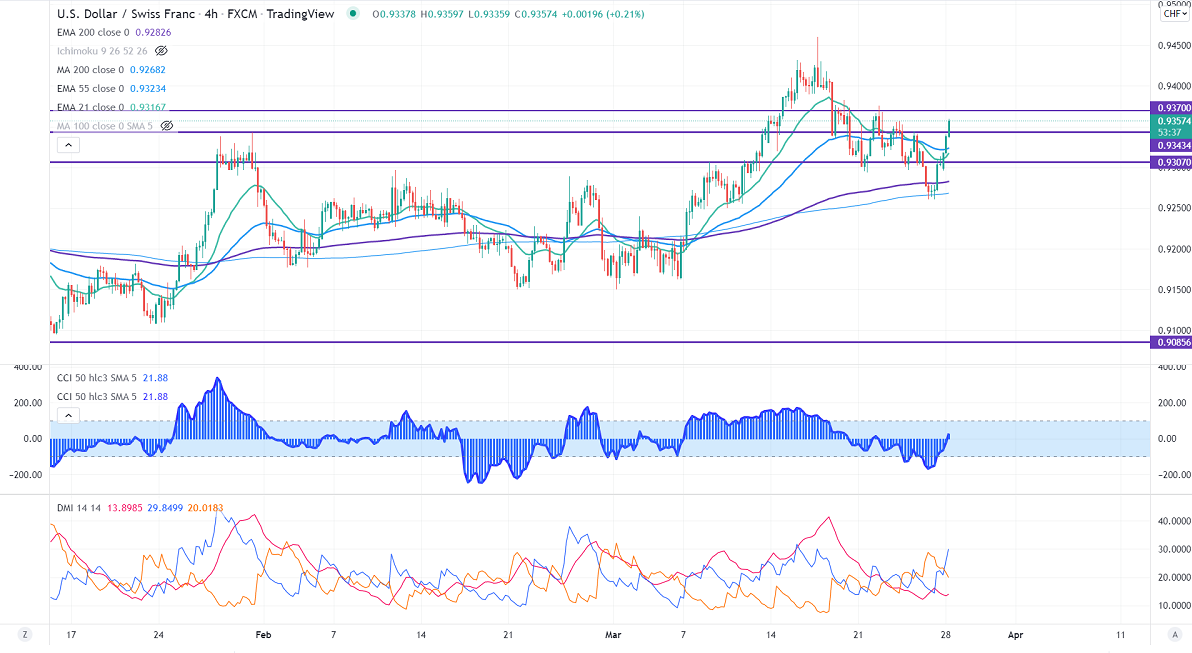
Task: Click the DMI value 29.8499
Action: (x=165, y=508)
